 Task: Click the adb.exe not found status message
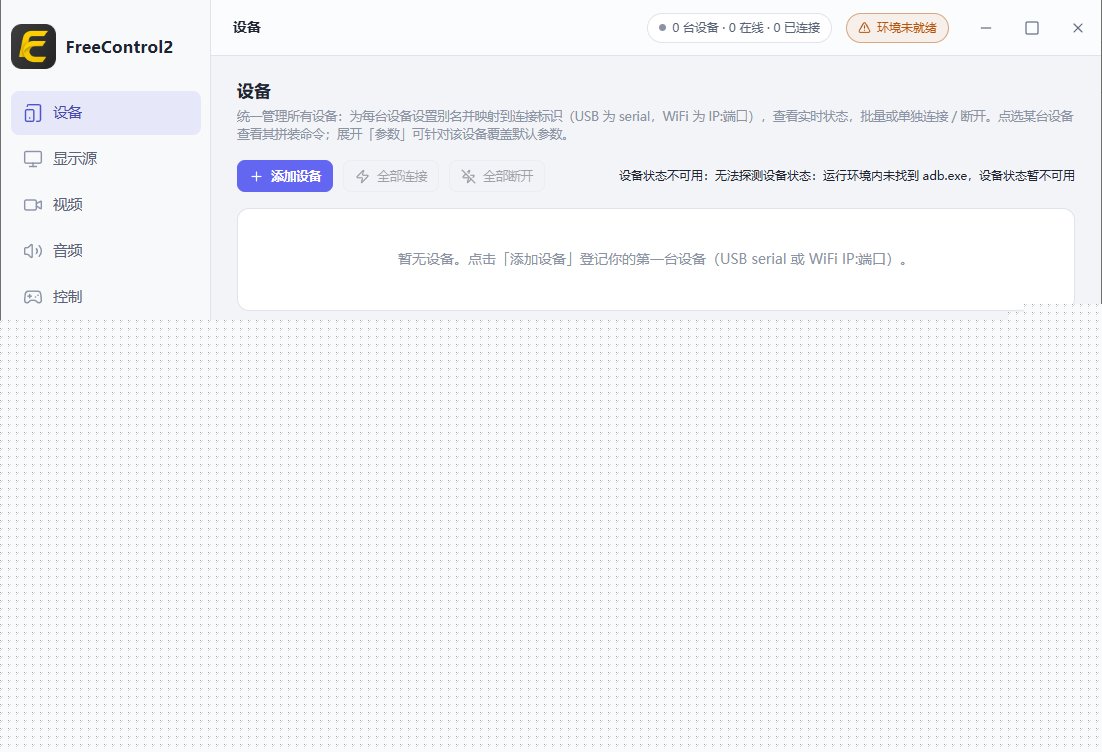[x=846, y=176]
